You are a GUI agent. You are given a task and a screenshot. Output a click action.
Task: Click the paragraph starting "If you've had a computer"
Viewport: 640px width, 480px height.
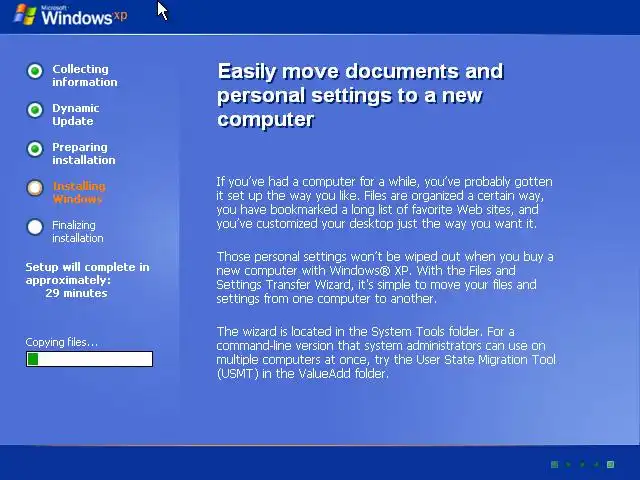pos(384,202)
